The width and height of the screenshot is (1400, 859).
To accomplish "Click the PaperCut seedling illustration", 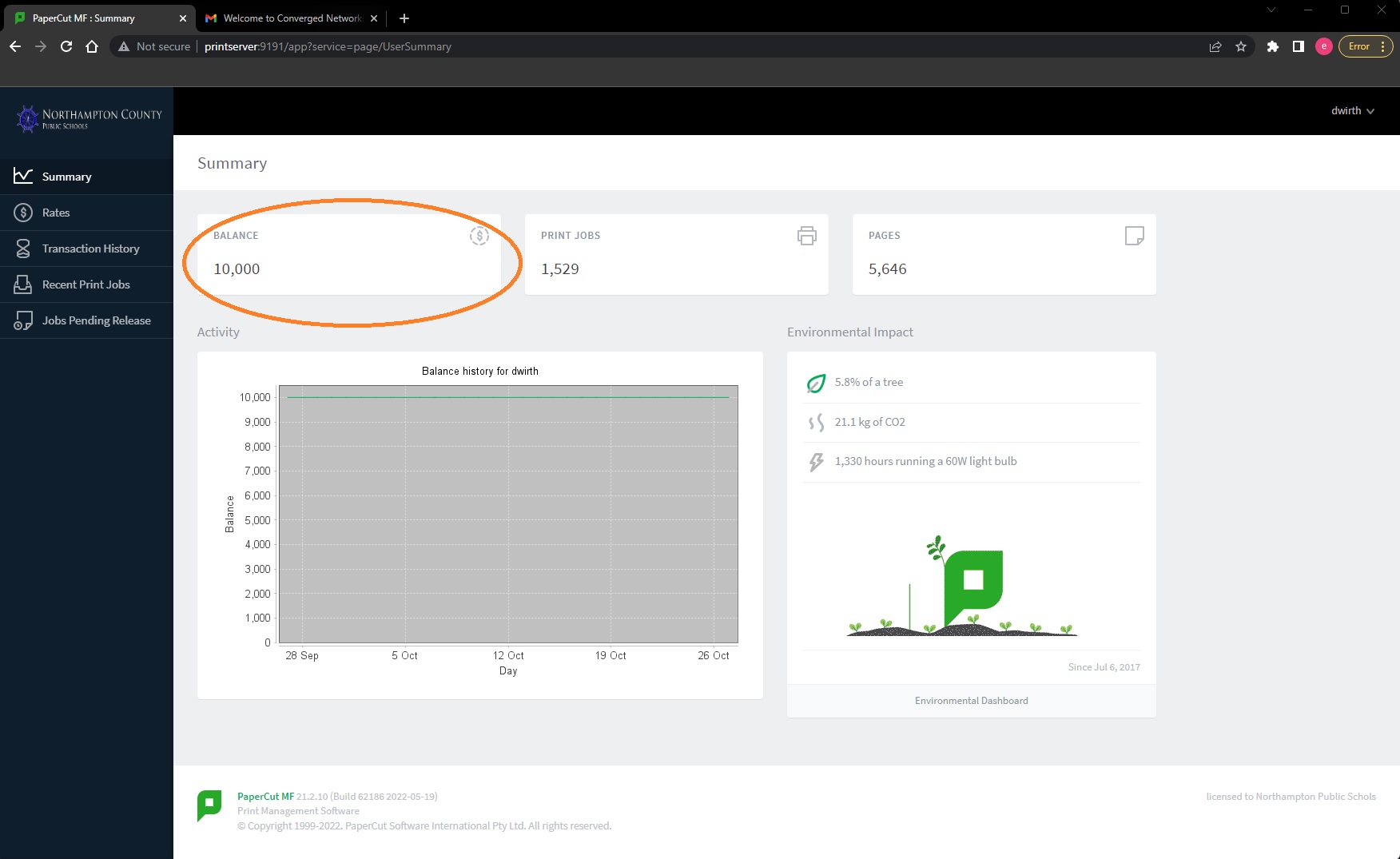I will (962, 586).
